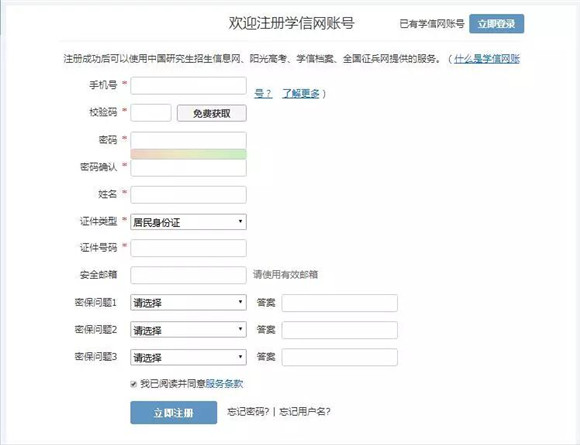Screen dimensions: 580x445
Task: Expand the 密保问题3 dropdown
Action: coord(188,357)
